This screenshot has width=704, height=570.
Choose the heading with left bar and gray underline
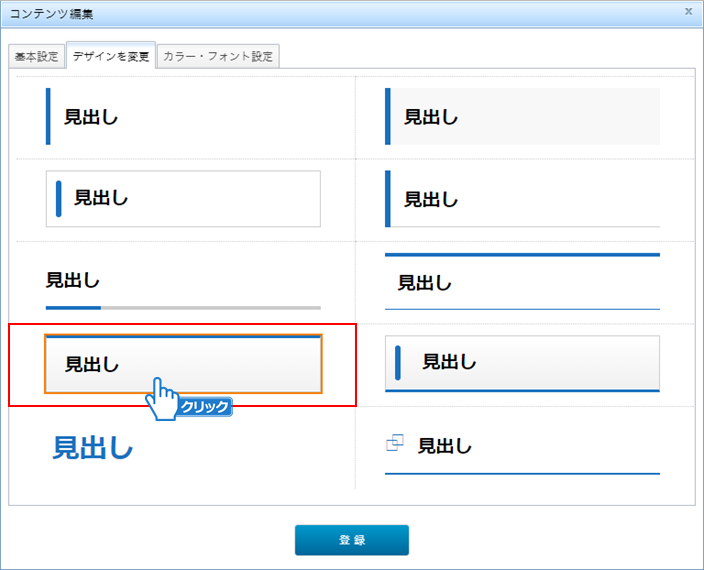(522, 199)
